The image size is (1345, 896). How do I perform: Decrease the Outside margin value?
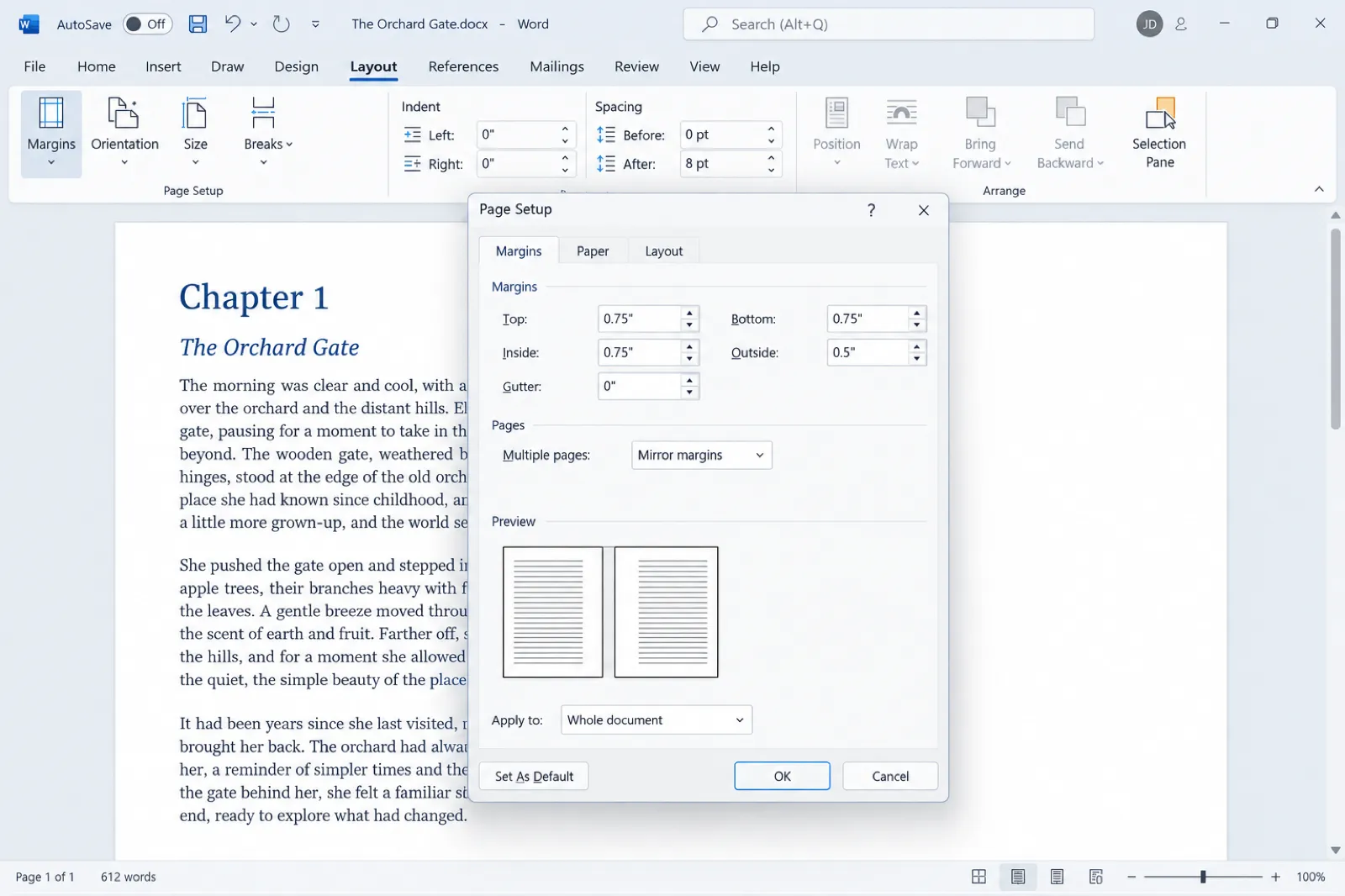point(917,359)
